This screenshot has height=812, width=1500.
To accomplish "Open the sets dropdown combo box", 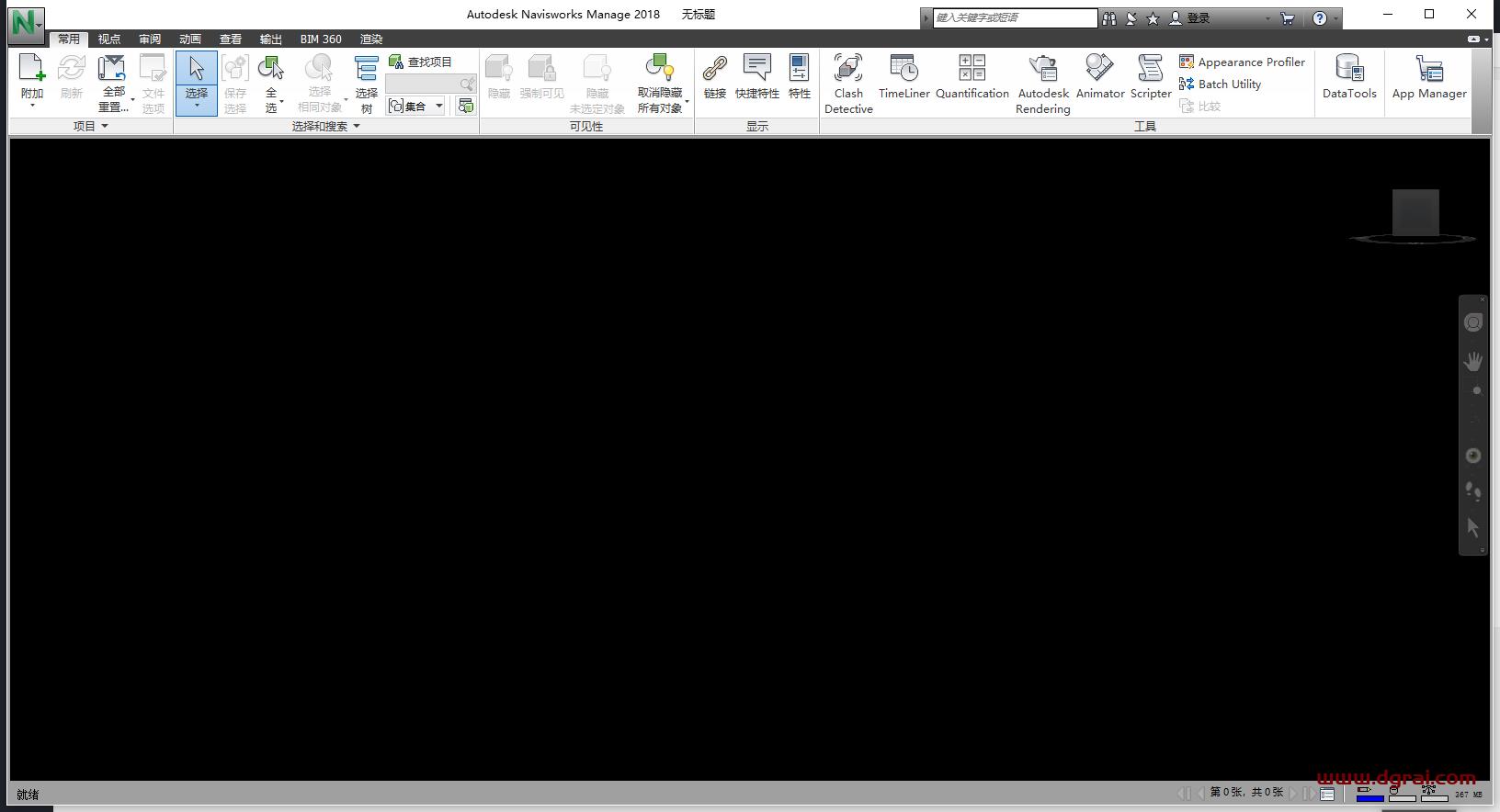I will pyautogui.click(x=416, y=106).
